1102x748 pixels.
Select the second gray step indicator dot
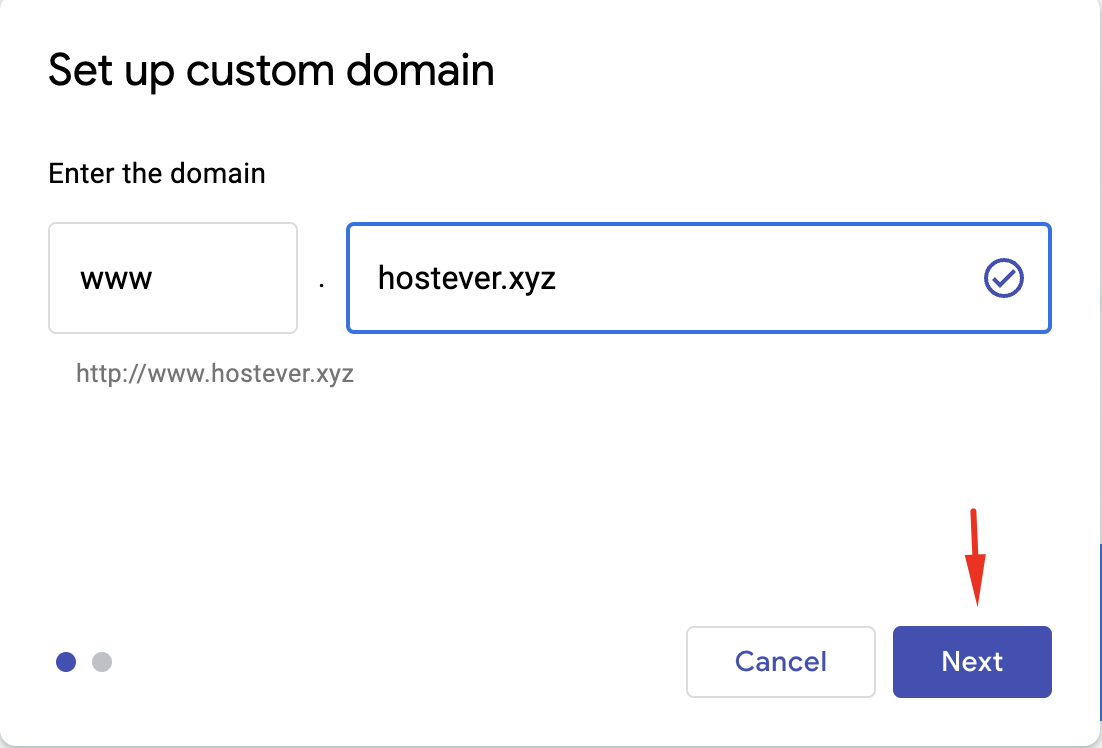click(102, 662)
